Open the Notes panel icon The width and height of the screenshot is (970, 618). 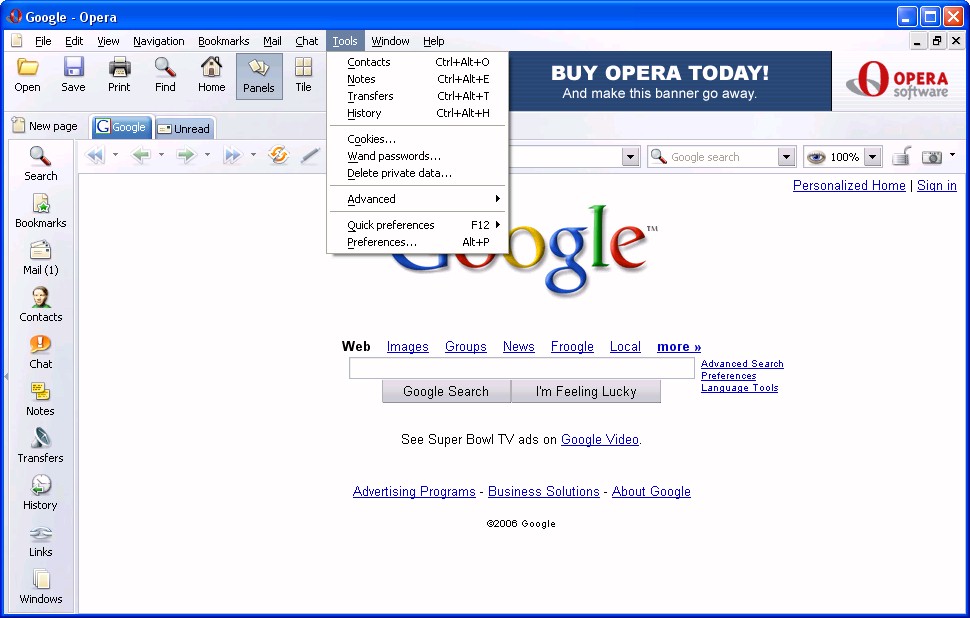coord(41,391)
